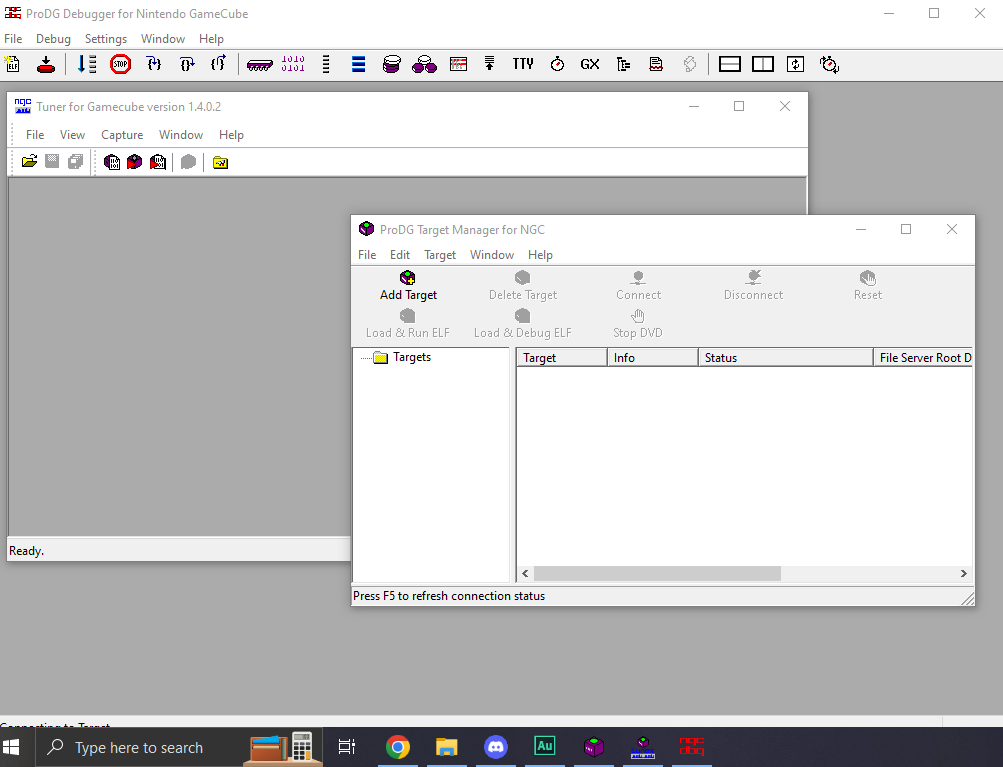The height and width of the screenshot is (767, 1003).
Task: Click the Reset button in Target Manager
Action: click(868, 286)
